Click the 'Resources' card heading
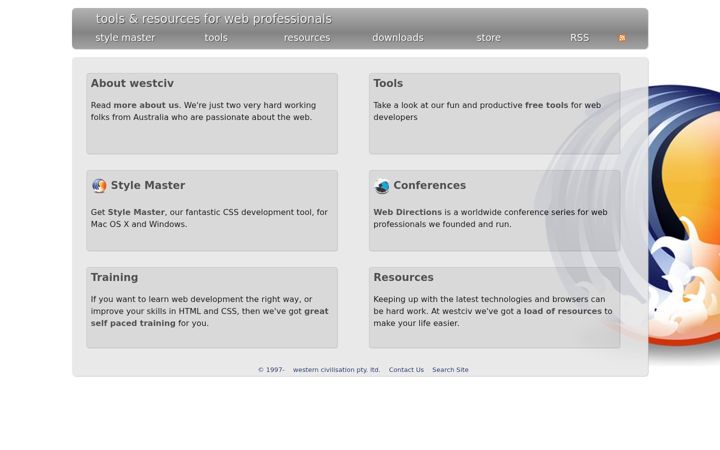This screenshot has width=720, height=450. (x=403, y=277)
